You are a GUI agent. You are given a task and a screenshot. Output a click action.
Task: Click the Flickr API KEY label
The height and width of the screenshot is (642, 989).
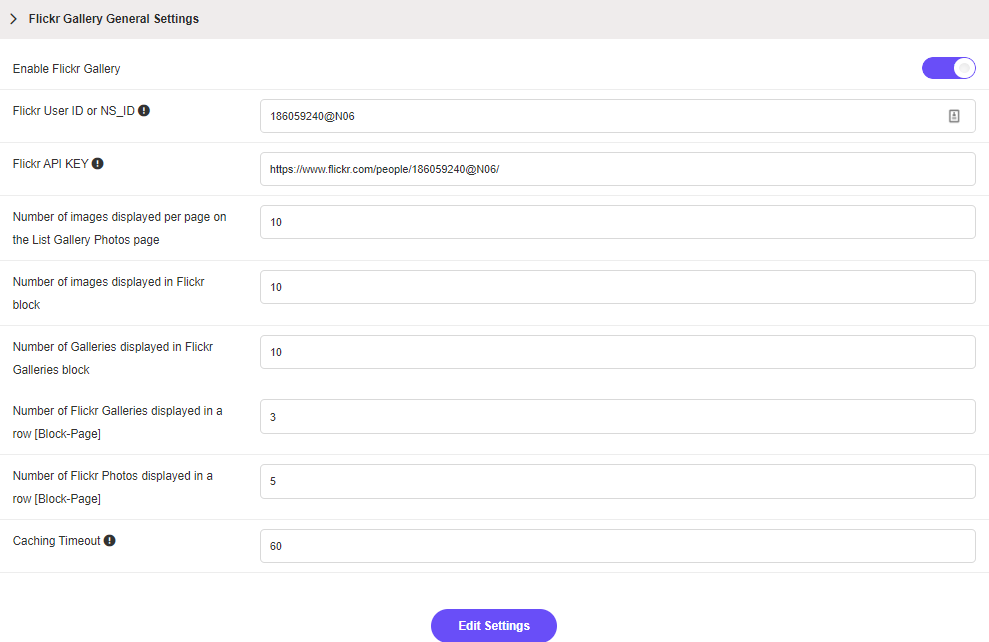click(x=50, y=164)
